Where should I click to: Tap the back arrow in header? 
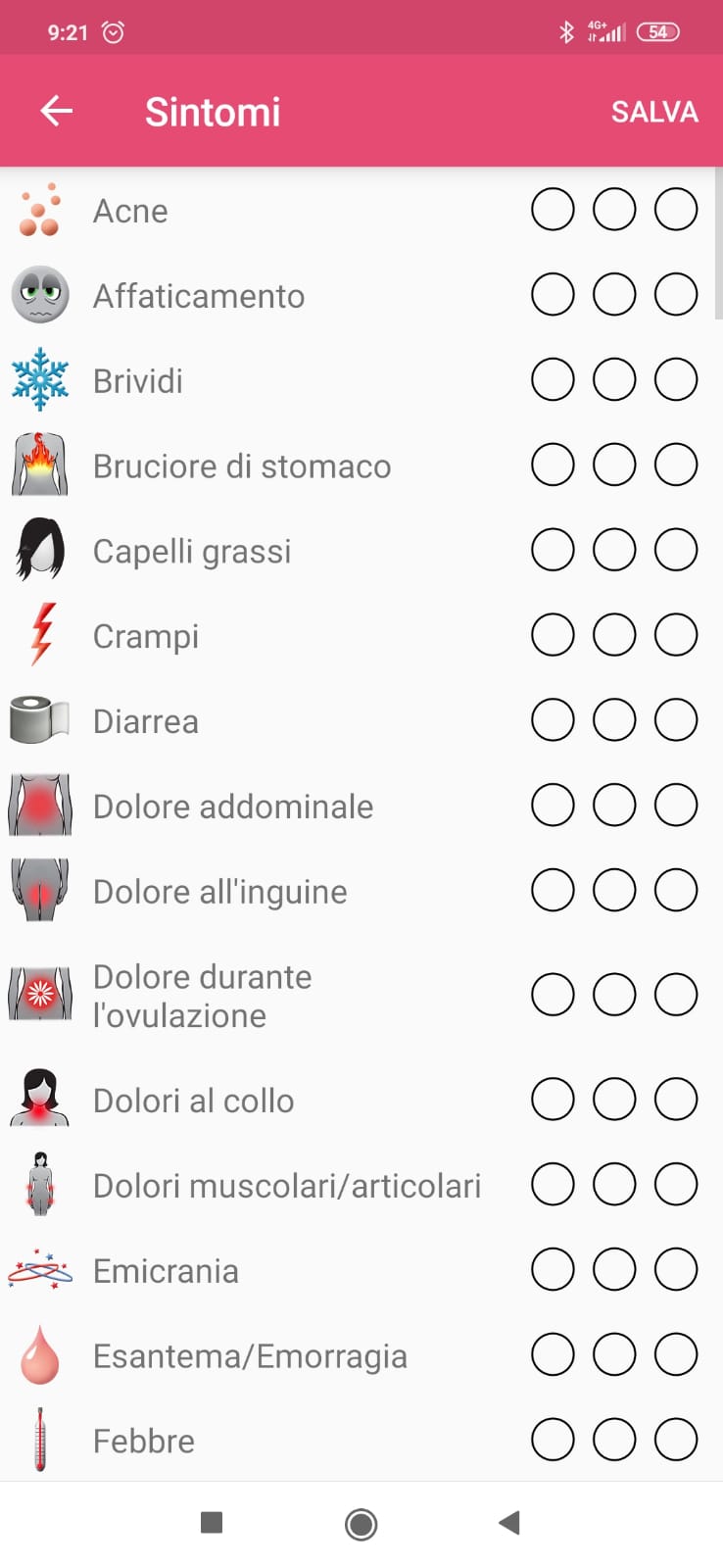pos(57,111)
